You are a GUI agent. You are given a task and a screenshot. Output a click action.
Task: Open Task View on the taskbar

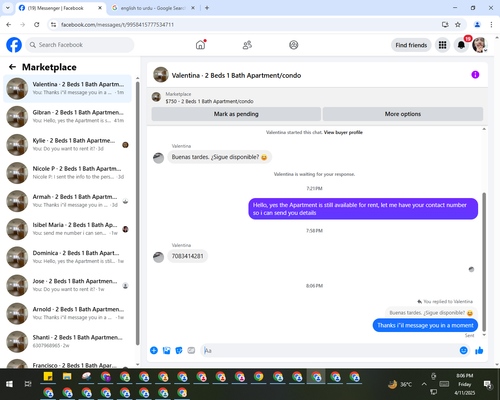click(28, 384)
